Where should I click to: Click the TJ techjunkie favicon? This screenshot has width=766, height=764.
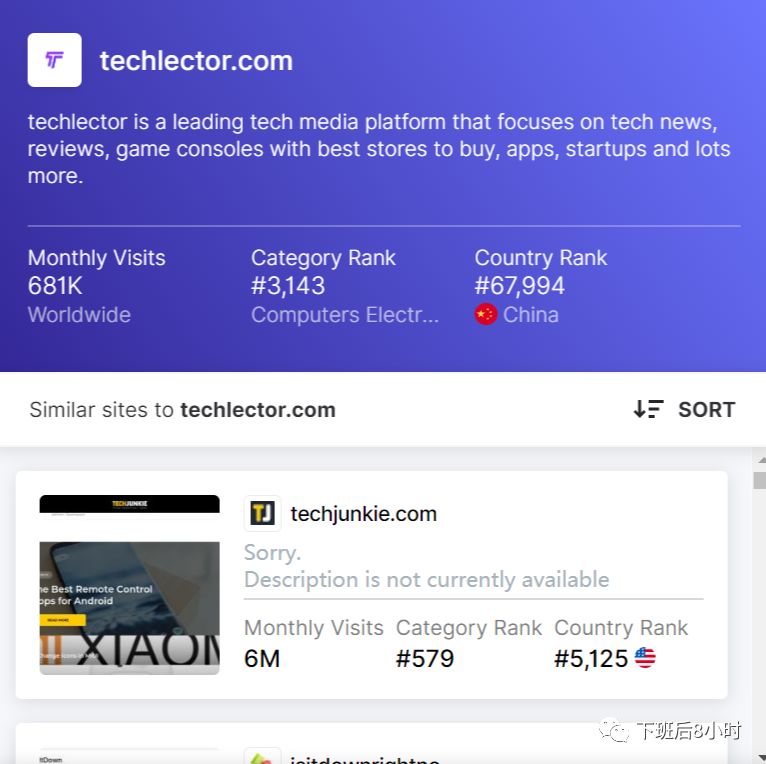point(262,513)
